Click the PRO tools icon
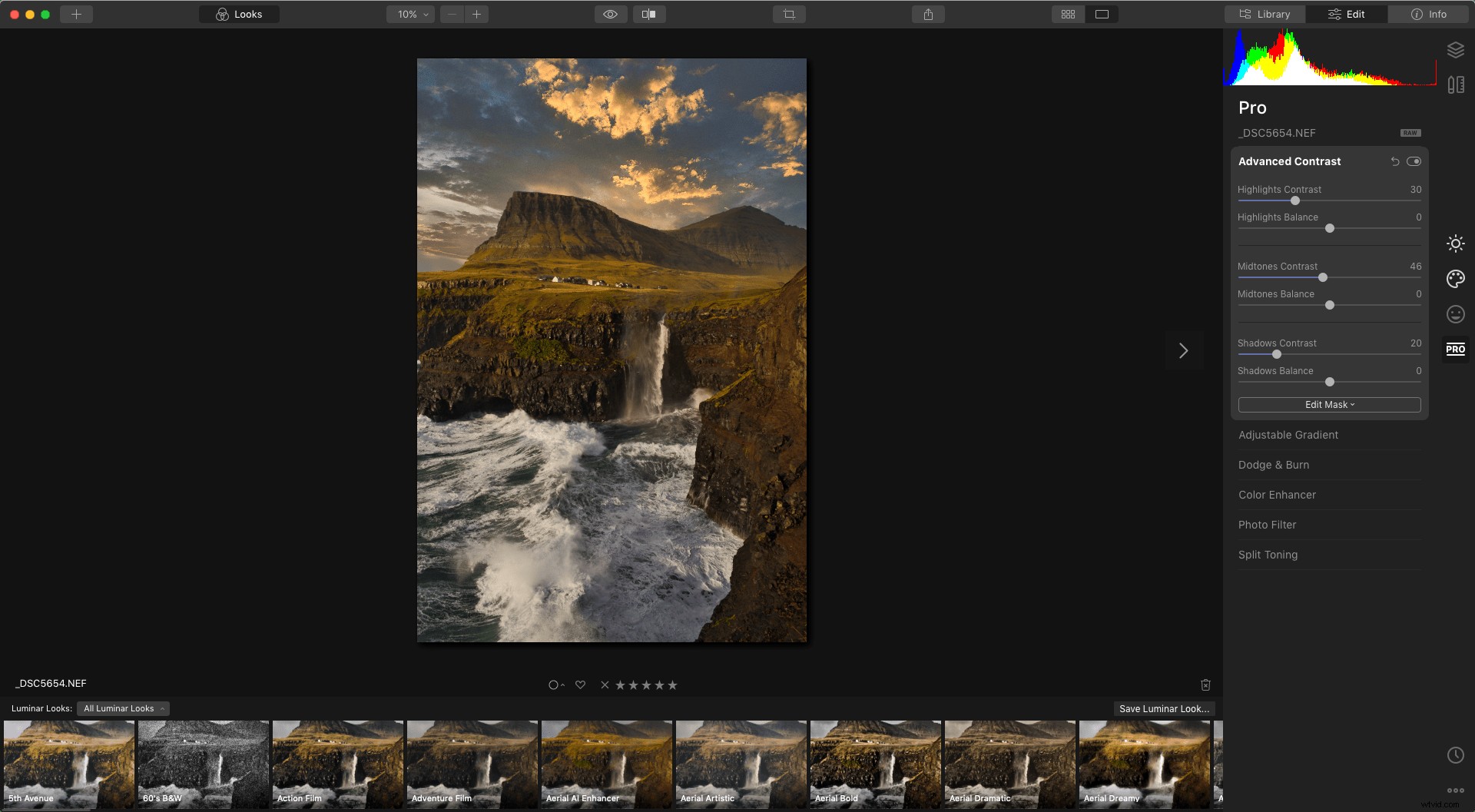 tap(1456, 349)
